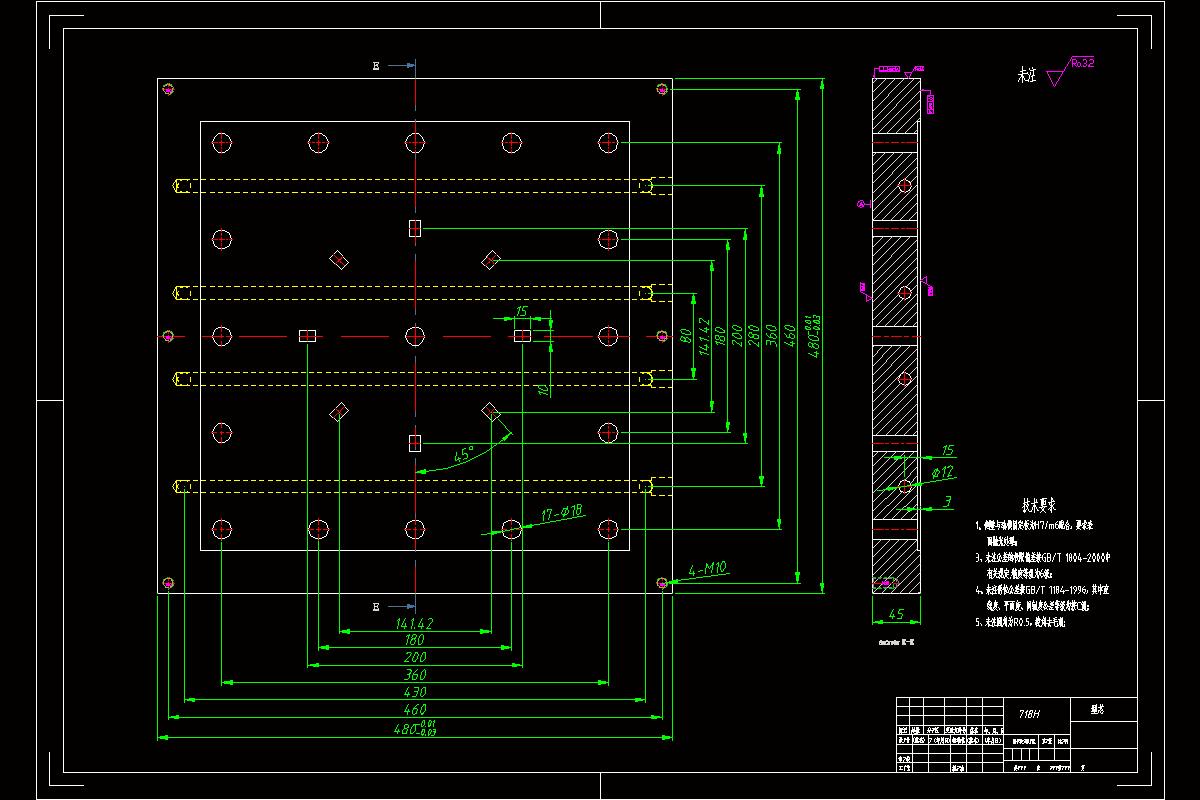Select the 10 dimension beside the square slot
1200x800 pixels.
[x=542, y=390]
